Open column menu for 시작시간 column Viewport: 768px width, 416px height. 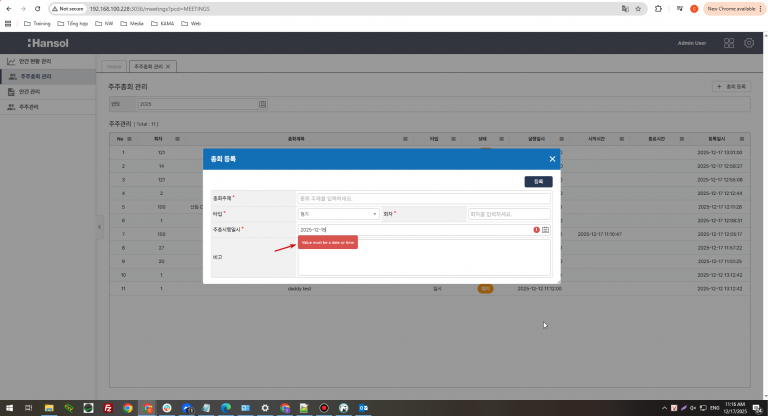click(622, 139)
